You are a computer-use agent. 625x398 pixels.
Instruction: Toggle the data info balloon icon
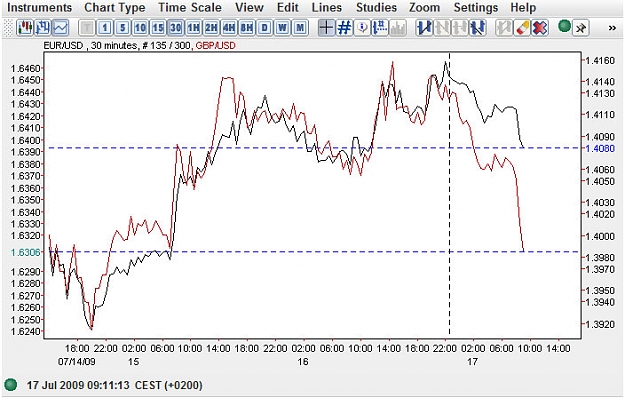pyautogui.click(x=362, y=28)
